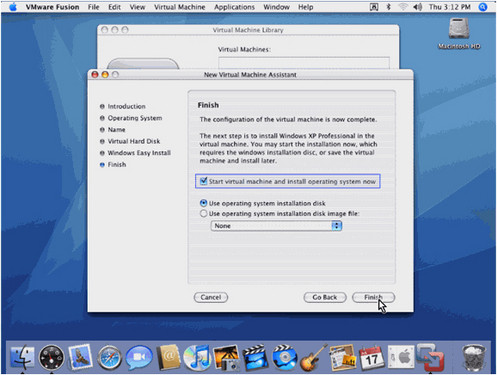This screenshot has height=375, width=497.
Task: Click the virtual machine status menu bar icon
Action: click(x=374, y=7)
